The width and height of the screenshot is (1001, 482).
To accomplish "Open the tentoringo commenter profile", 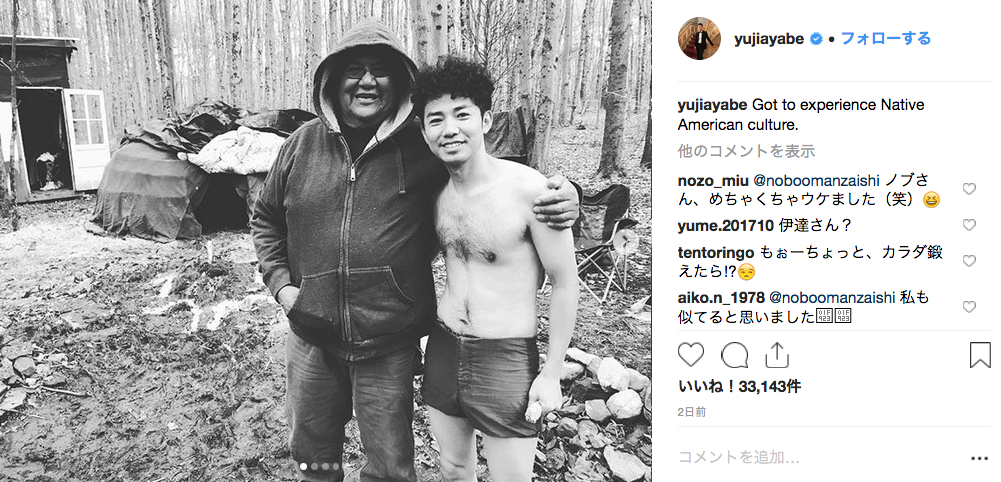I will click(716, 252).
